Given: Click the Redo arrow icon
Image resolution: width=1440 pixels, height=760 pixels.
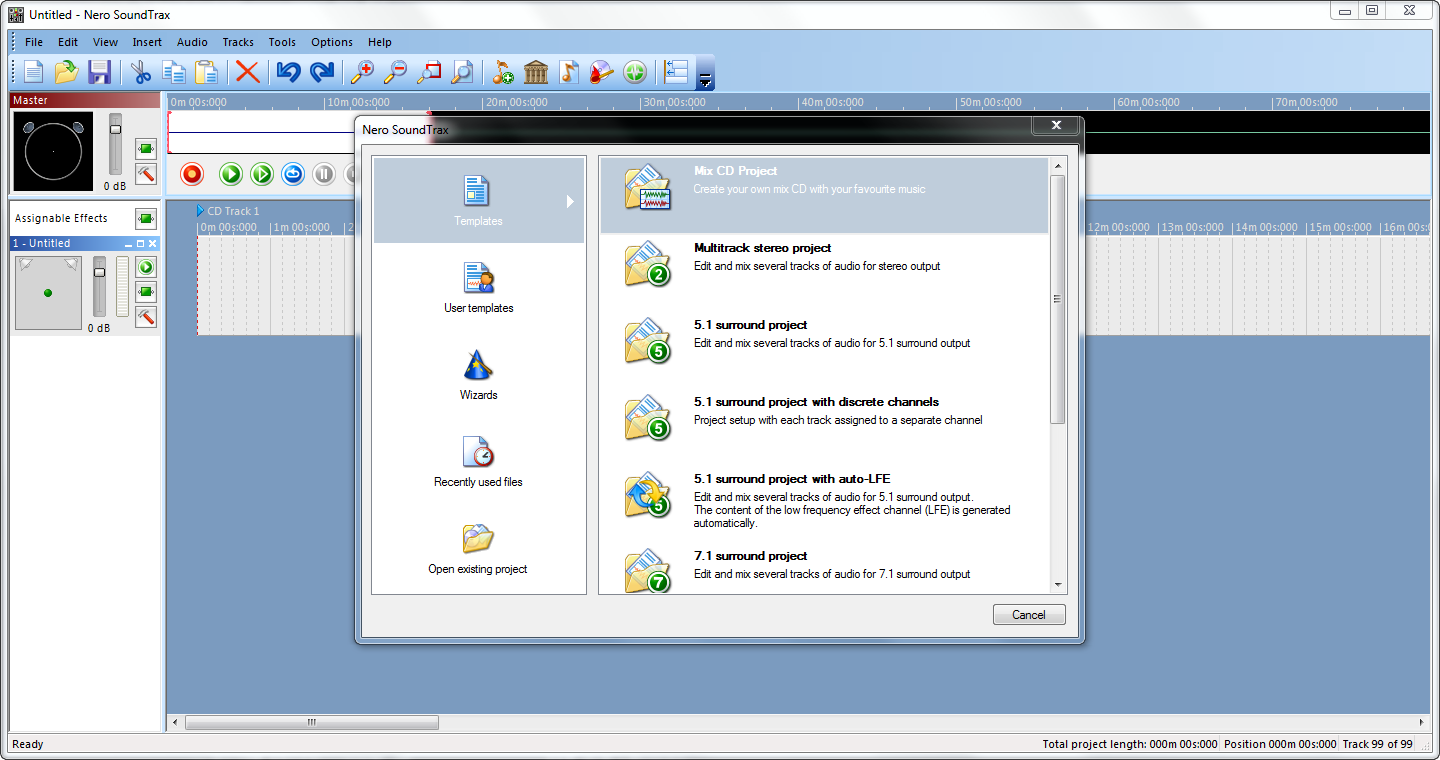Looking at the screenshot, I should 321,72.
